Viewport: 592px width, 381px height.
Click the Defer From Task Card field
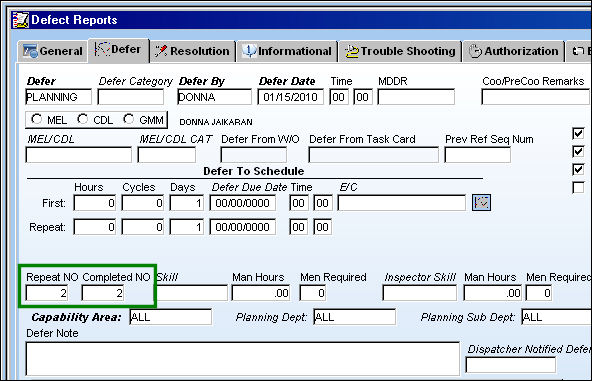(373, 155)
